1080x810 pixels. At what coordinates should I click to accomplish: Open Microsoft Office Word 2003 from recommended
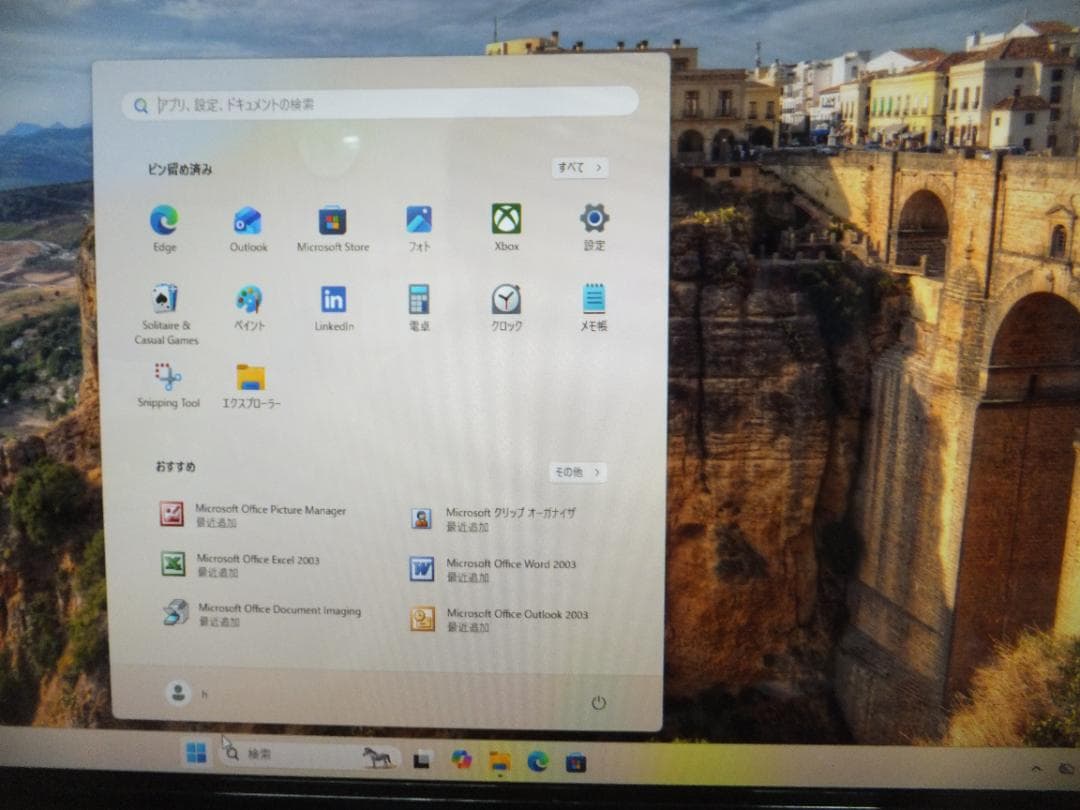(x=510, y=568)
